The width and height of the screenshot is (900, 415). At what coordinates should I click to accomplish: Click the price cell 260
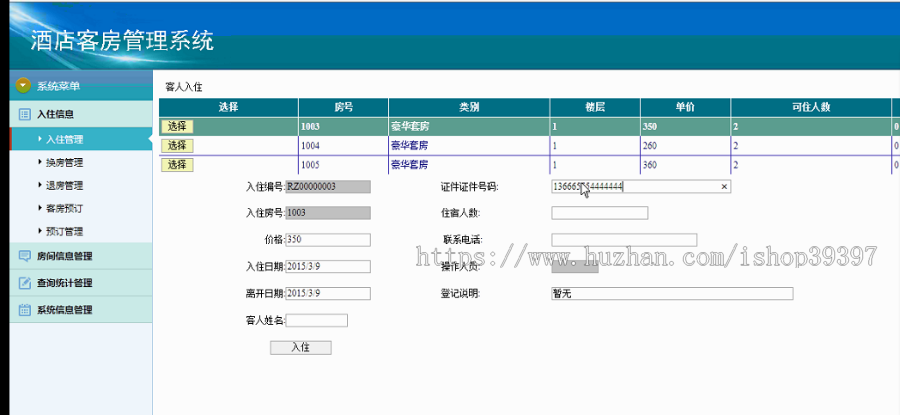click(685, 146)
